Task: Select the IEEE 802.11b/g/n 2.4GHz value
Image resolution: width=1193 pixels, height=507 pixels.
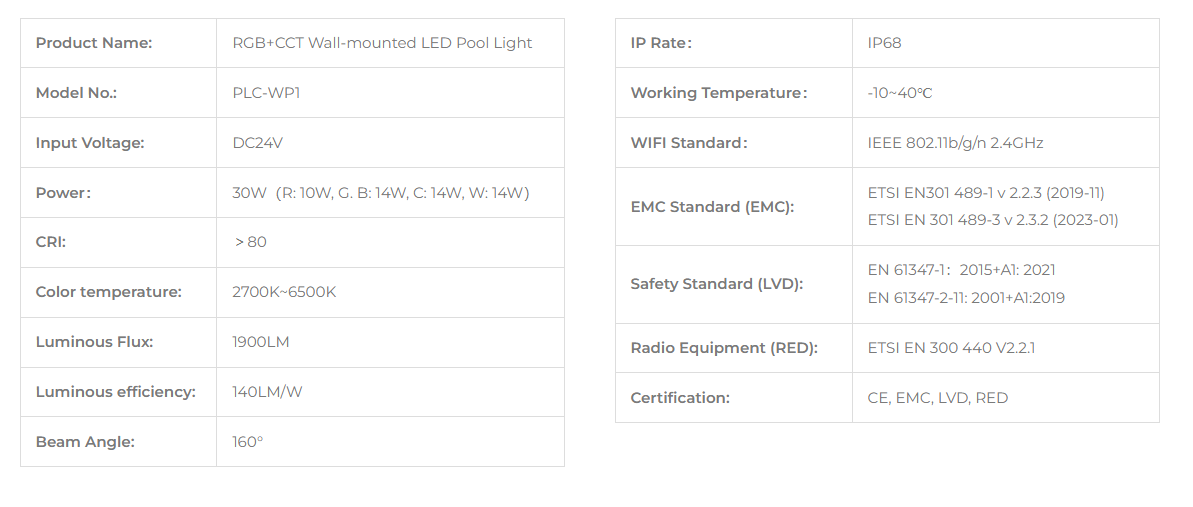Action: coord(955,143)
